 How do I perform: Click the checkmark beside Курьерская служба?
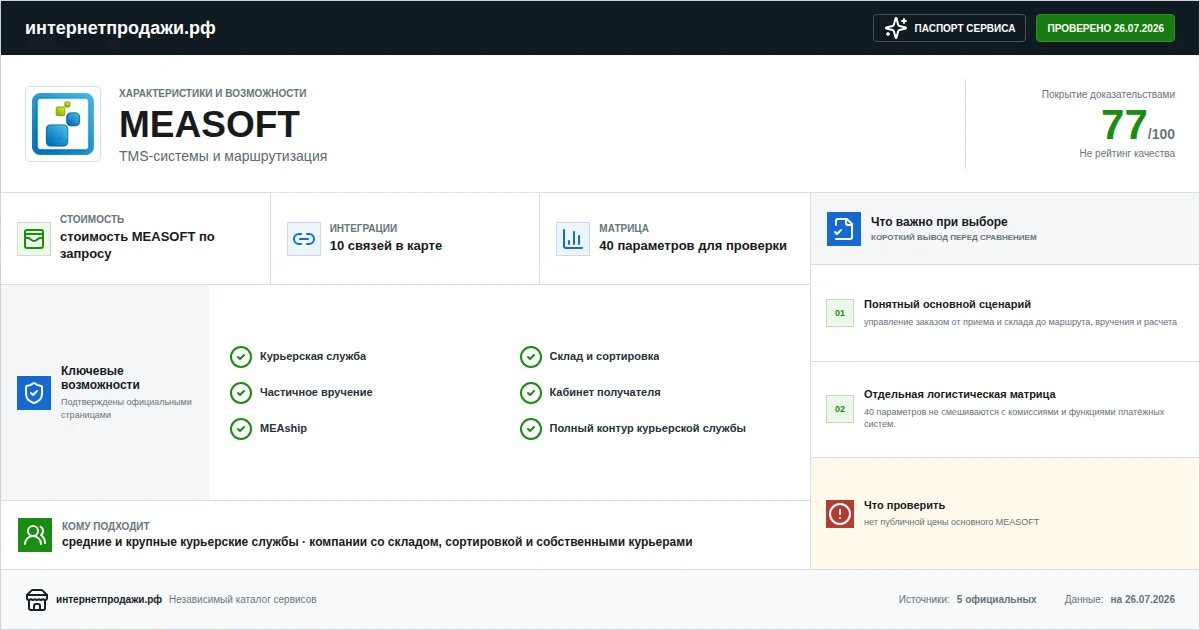pyautogui.click(x=241, y=357)
